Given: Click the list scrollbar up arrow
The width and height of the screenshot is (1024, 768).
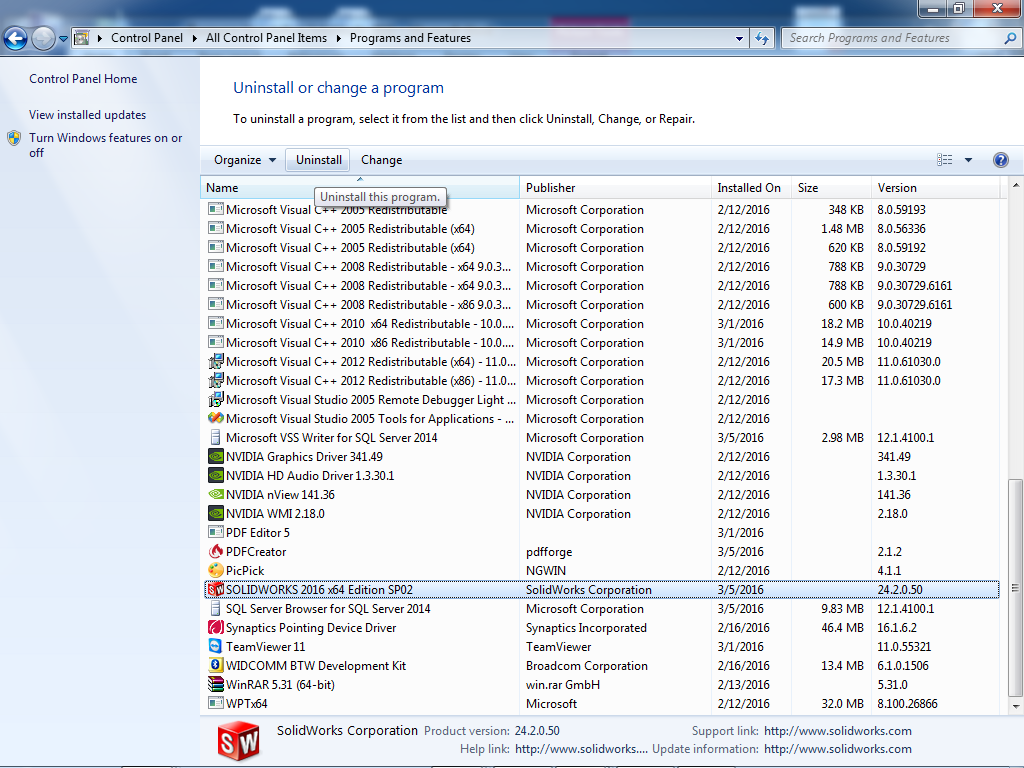Looking at the screenshot, I should 1016,186.
